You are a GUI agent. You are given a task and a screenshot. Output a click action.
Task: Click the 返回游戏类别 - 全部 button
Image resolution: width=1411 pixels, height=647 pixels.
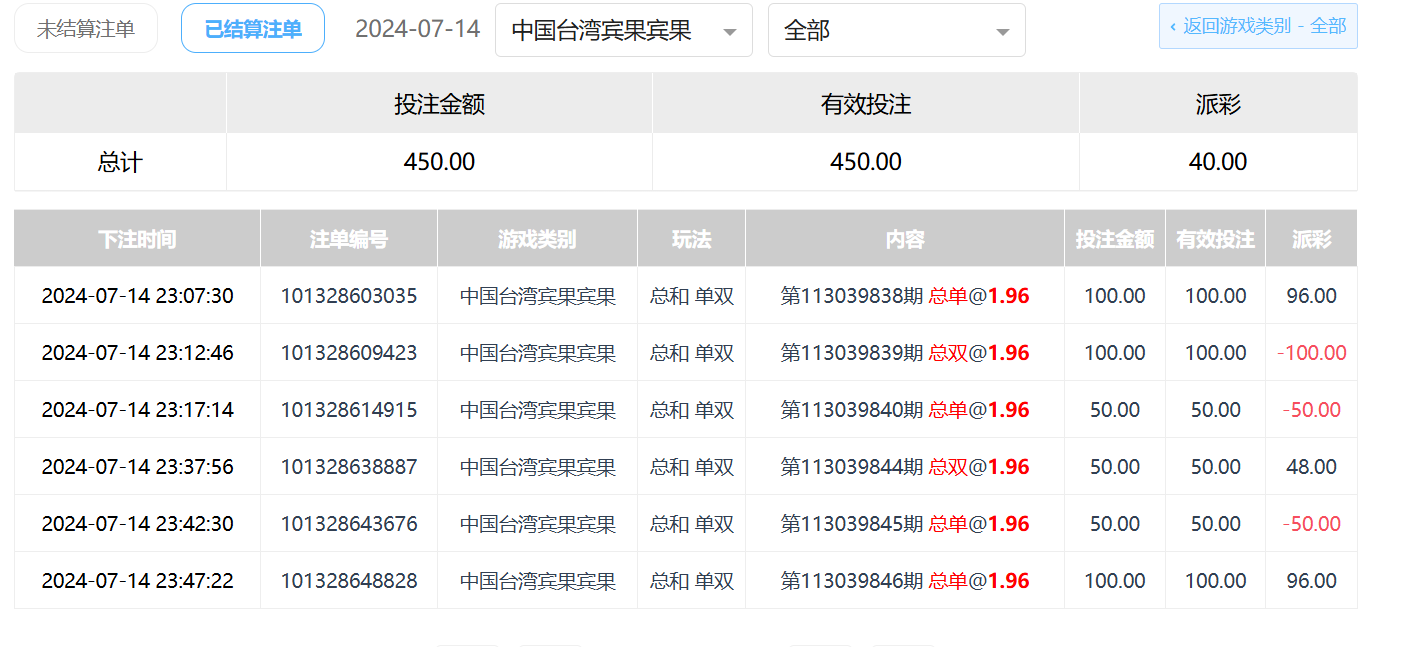pyautogui.click(x=1258, y=27)
